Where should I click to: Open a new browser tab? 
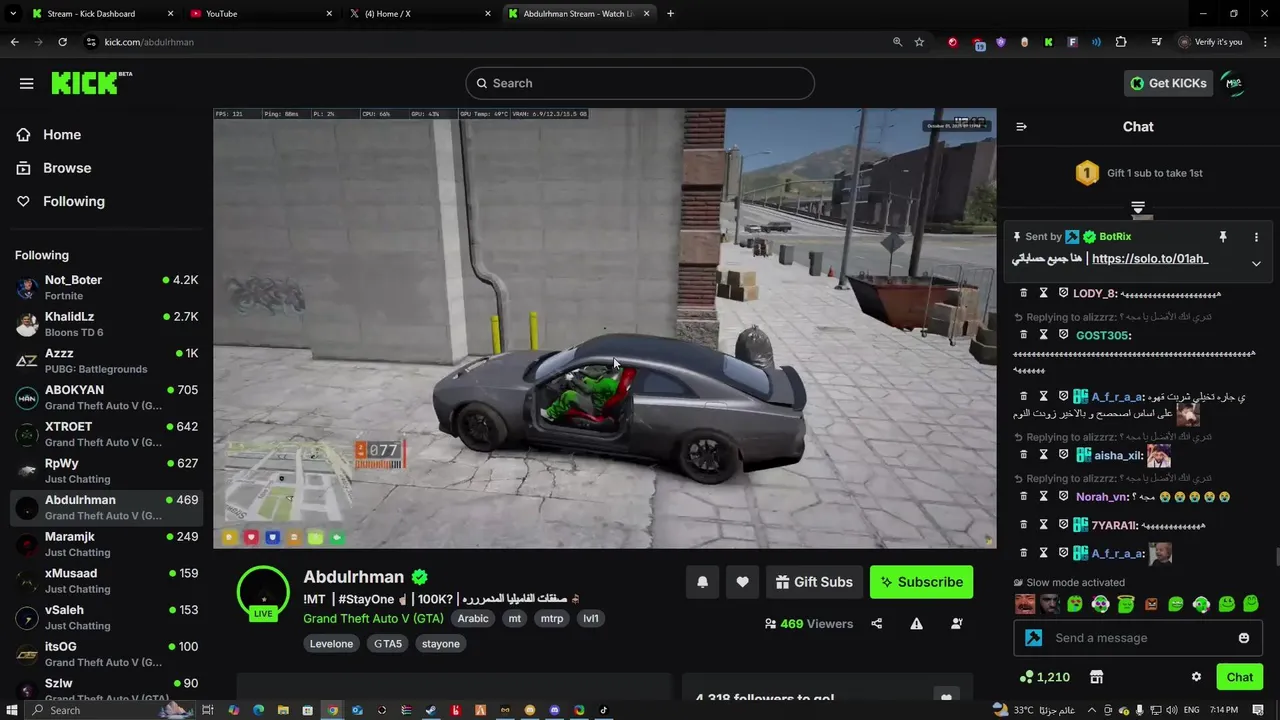(670, 14)
